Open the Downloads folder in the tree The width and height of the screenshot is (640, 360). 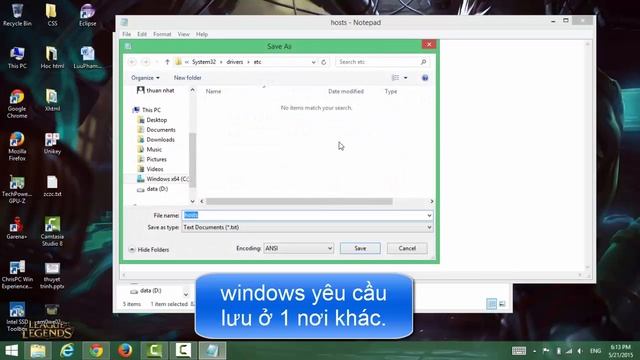[156, 140]
